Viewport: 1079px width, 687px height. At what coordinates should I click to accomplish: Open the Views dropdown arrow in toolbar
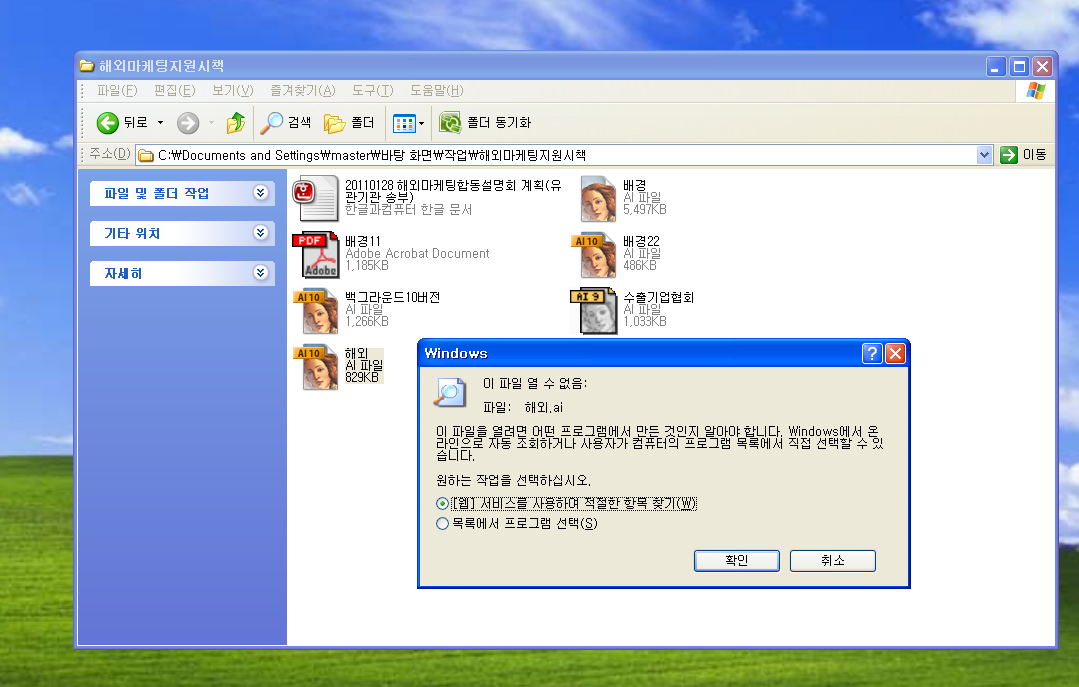point(421,123)
